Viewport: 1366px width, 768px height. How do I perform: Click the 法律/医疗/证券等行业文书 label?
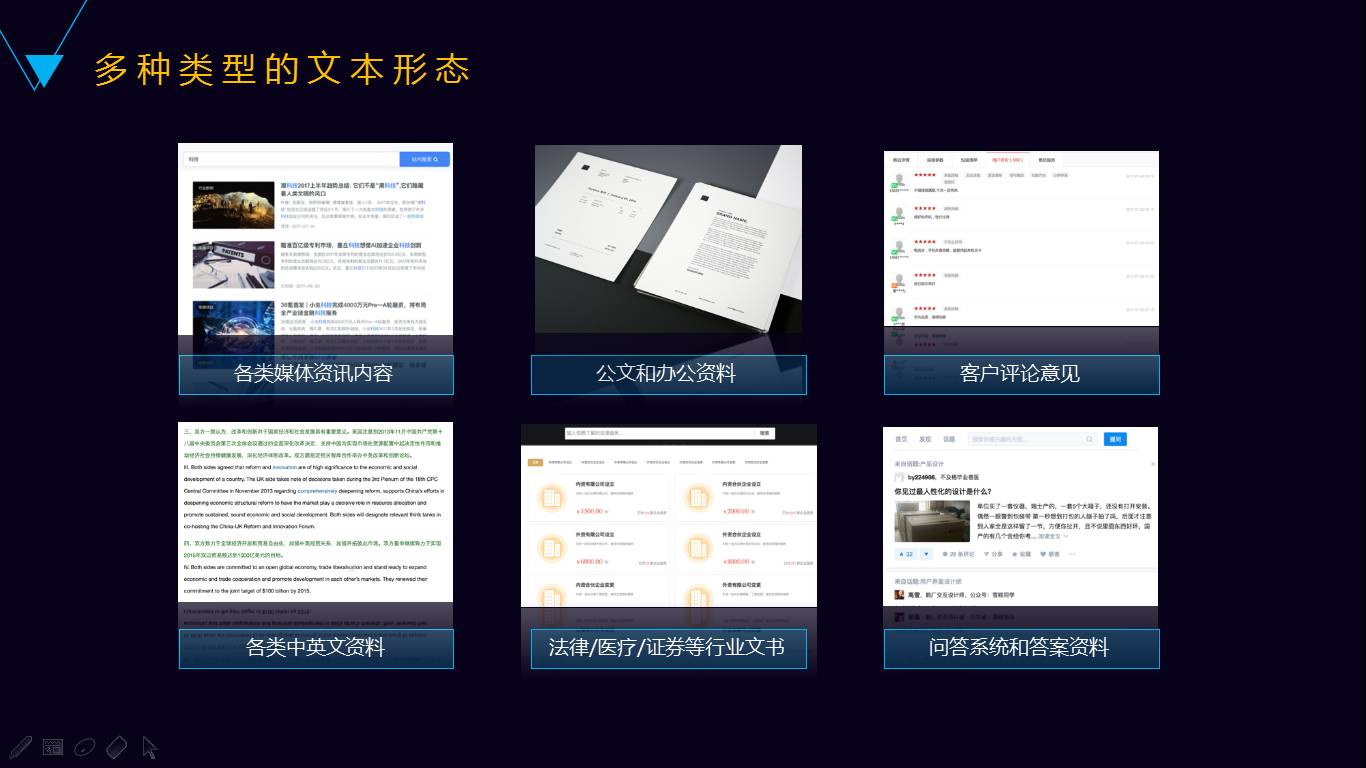point(668,648)
